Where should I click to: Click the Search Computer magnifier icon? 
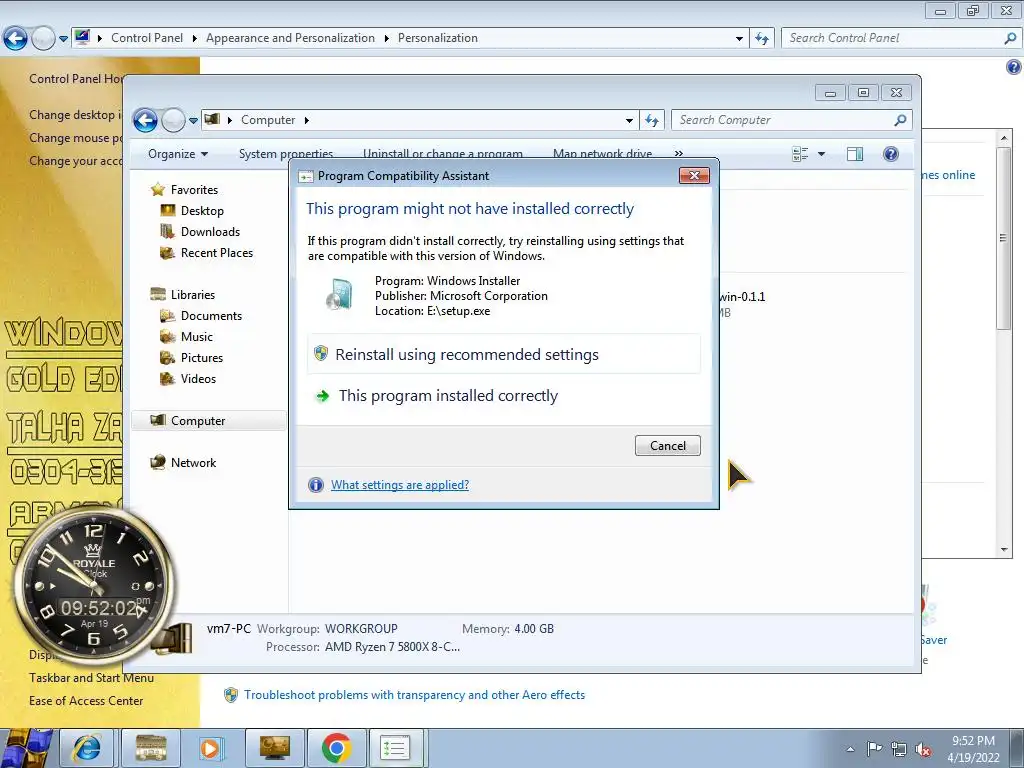[901, 120]
